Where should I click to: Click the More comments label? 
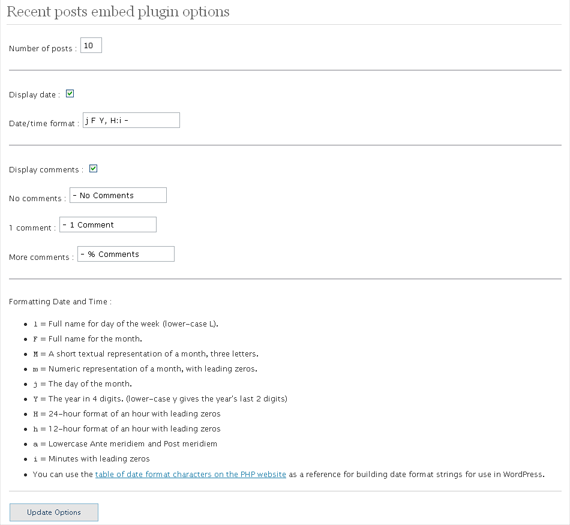tap(41, 257)
